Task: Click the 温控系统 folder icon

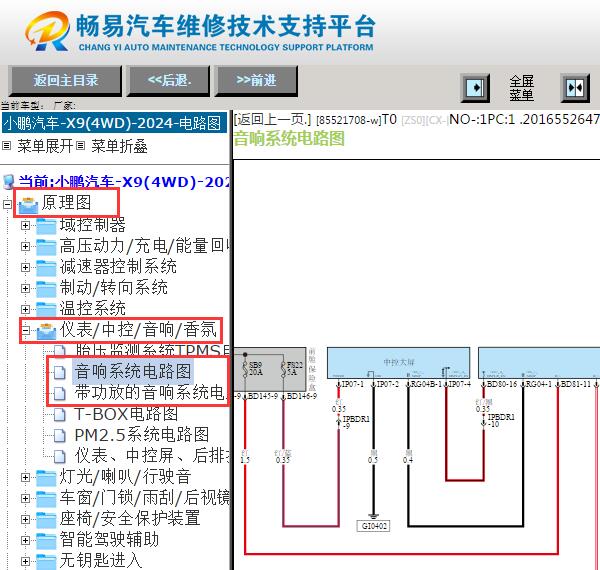Action: click(x=46, y=309)
